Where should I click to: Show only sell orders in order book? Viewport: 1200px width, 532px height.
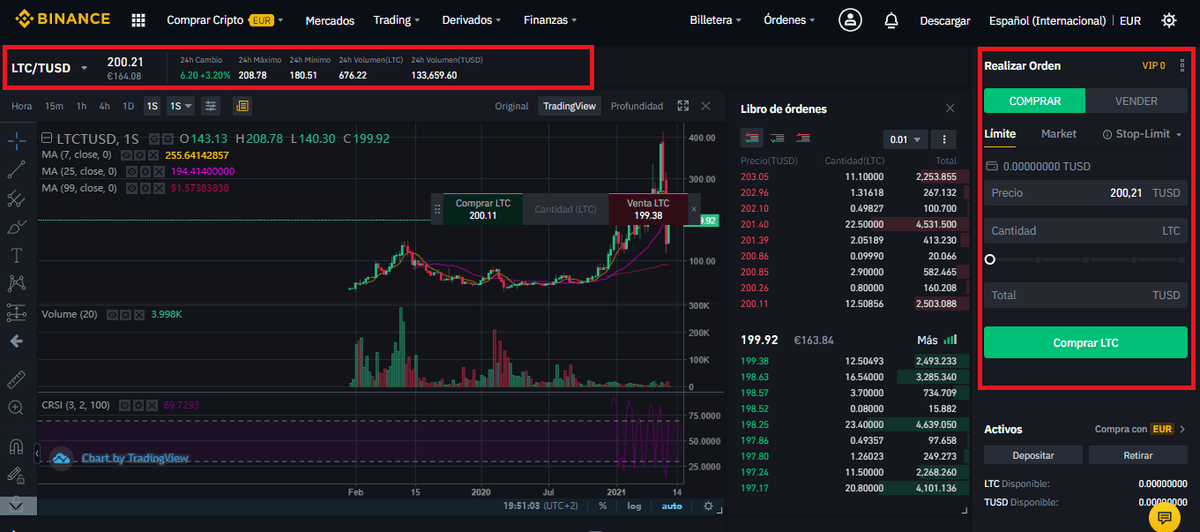click(x=802, y=138)
